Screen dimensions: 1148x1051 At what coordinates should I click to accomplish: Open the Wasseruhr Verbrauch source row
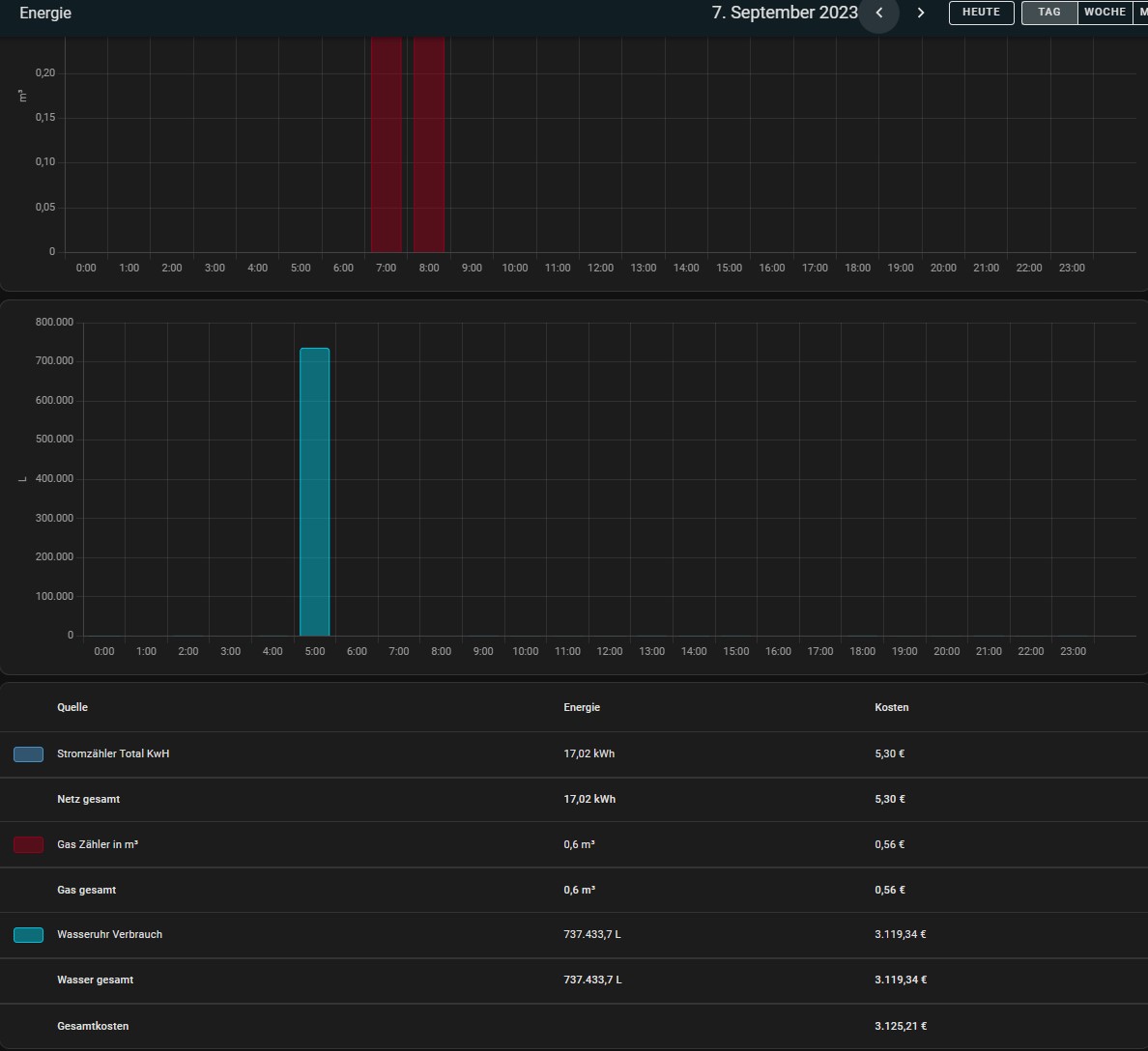coord(109,935)
